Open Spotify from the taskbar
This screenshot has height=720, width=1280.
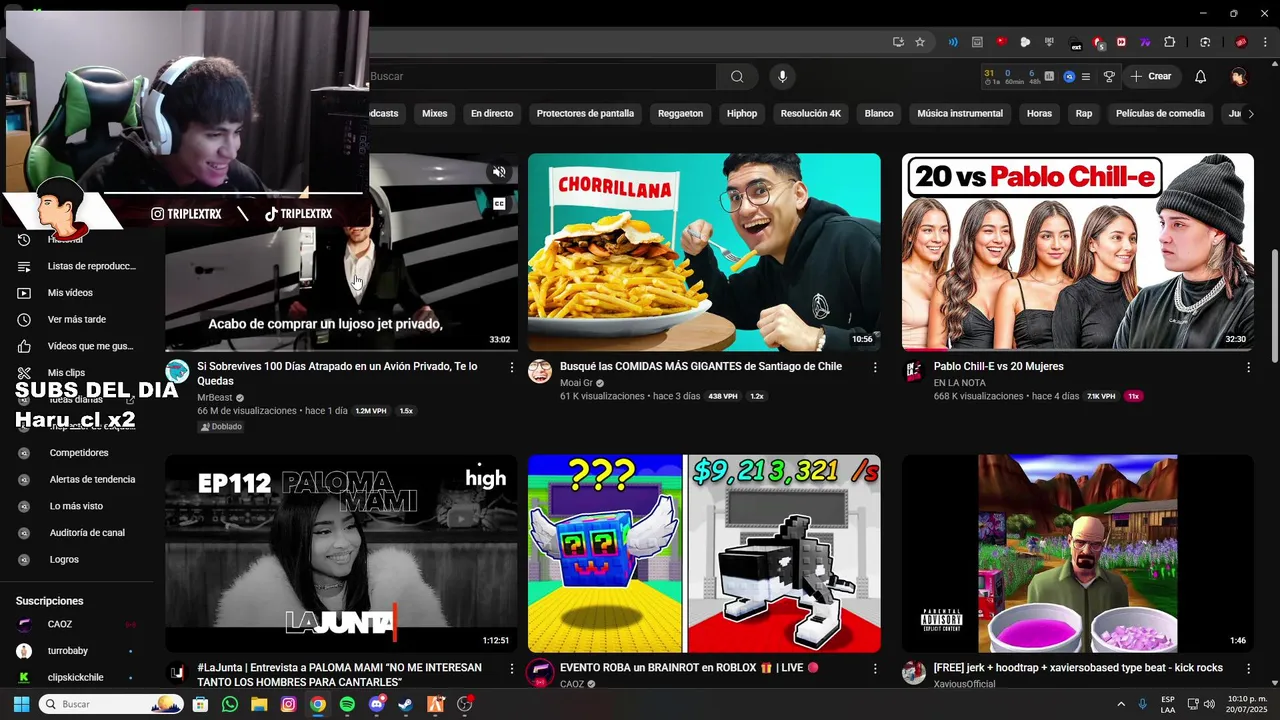tap(347, 704)
